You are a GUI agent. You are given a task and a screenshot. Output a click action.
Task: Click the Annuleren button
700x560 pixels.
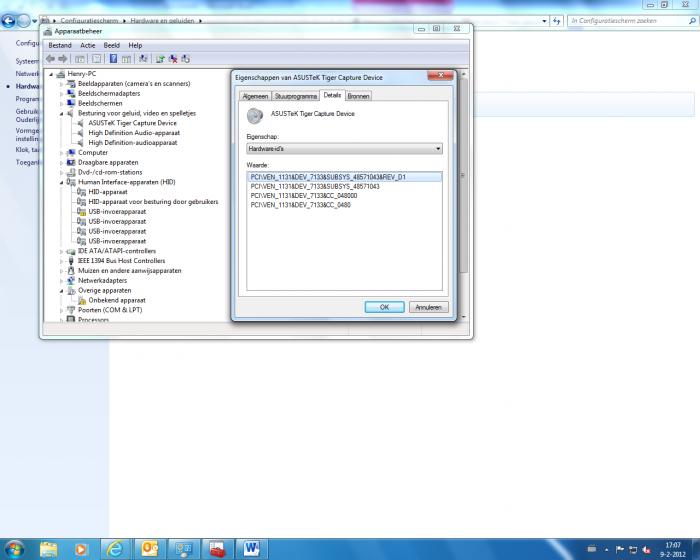coord(429,307)
